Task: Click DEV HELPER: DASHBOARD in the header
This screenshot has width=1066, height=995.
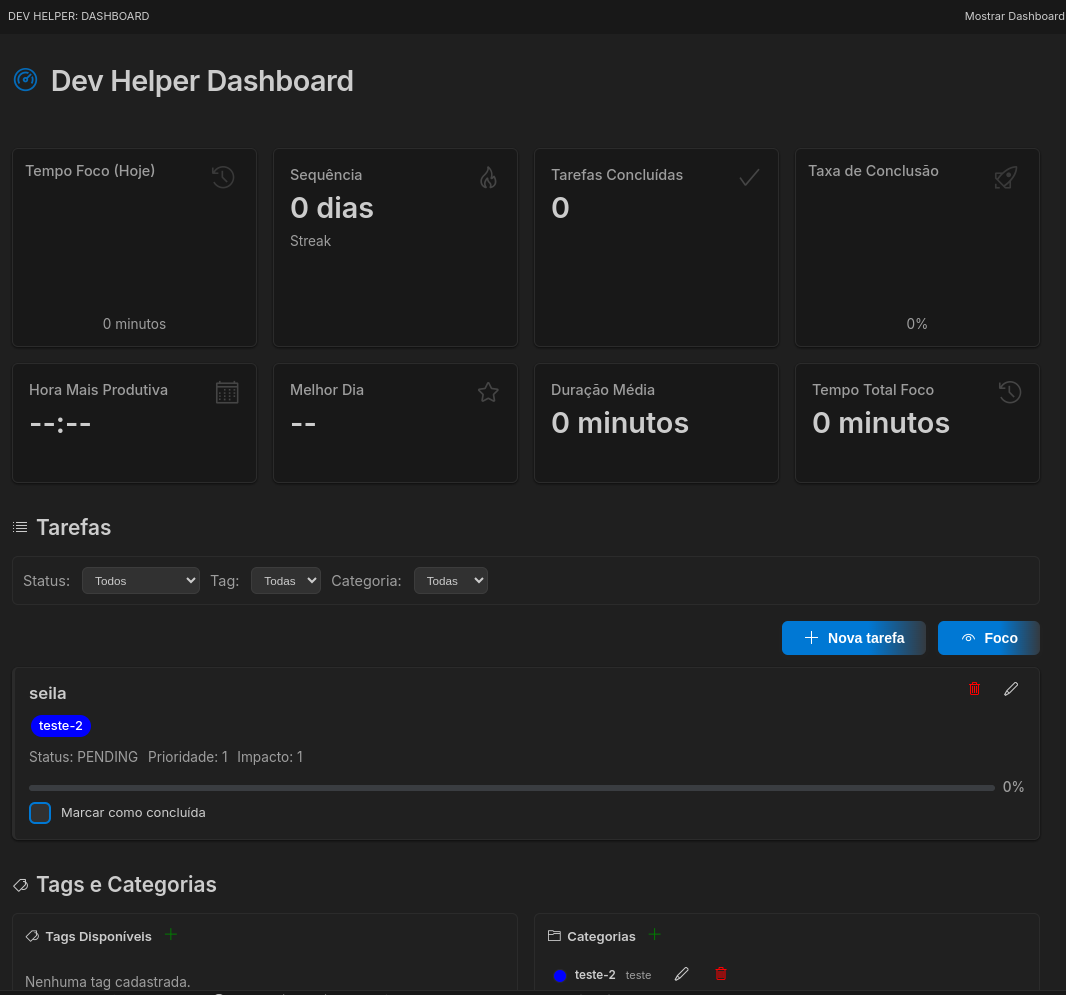Action: (x=78, y=16)
